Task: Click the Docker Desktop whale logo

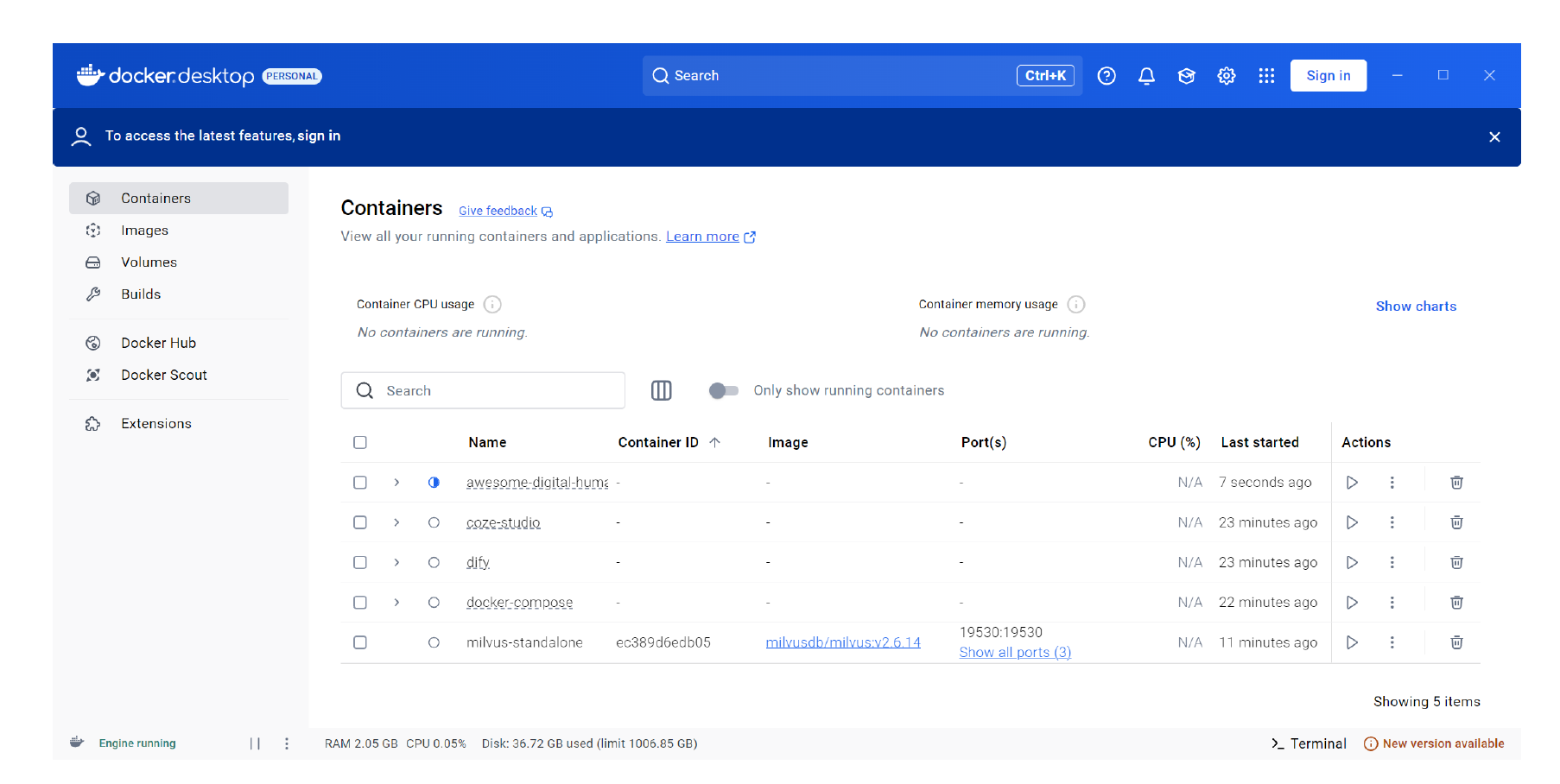Action: (90, 75)
